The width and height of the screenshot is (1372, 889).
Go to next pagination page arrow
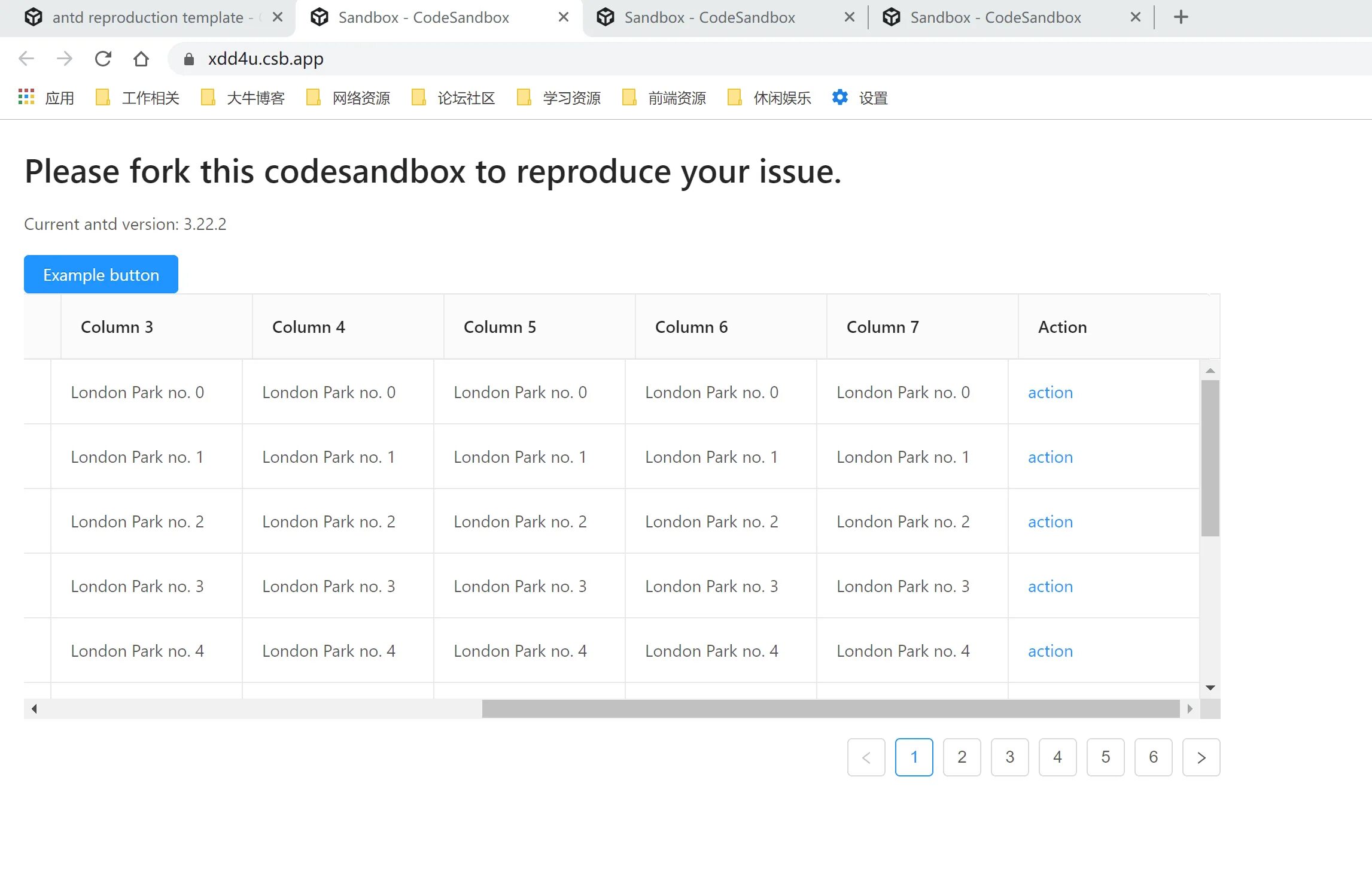[x=1201, y=757]
